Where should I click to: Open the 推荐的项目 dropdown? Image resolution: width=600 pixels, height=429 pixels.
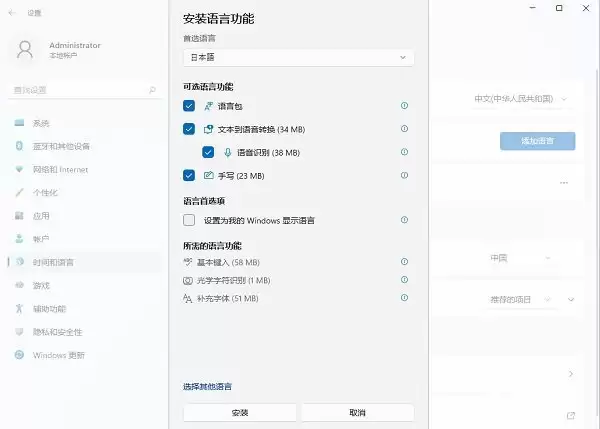click(x=521, y=299)
